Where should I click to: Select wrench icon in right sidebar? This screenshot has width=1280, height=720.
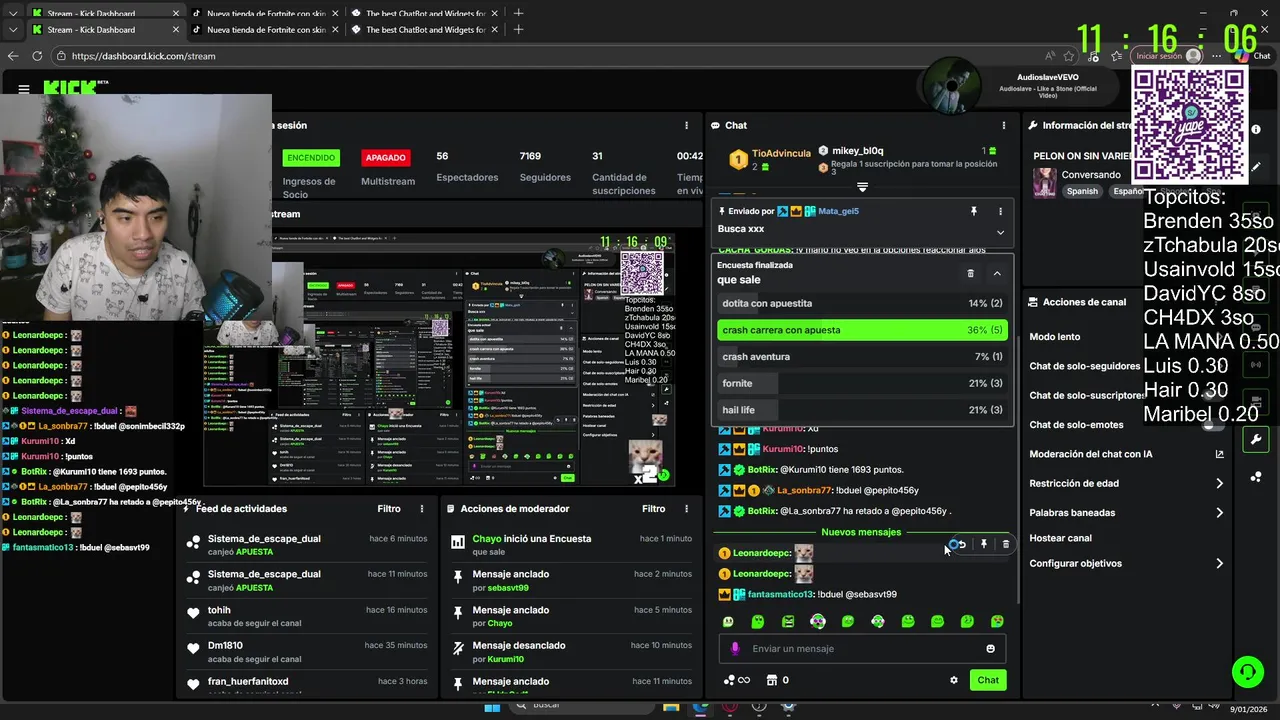pyautogui.click(x=1256, y=439)
